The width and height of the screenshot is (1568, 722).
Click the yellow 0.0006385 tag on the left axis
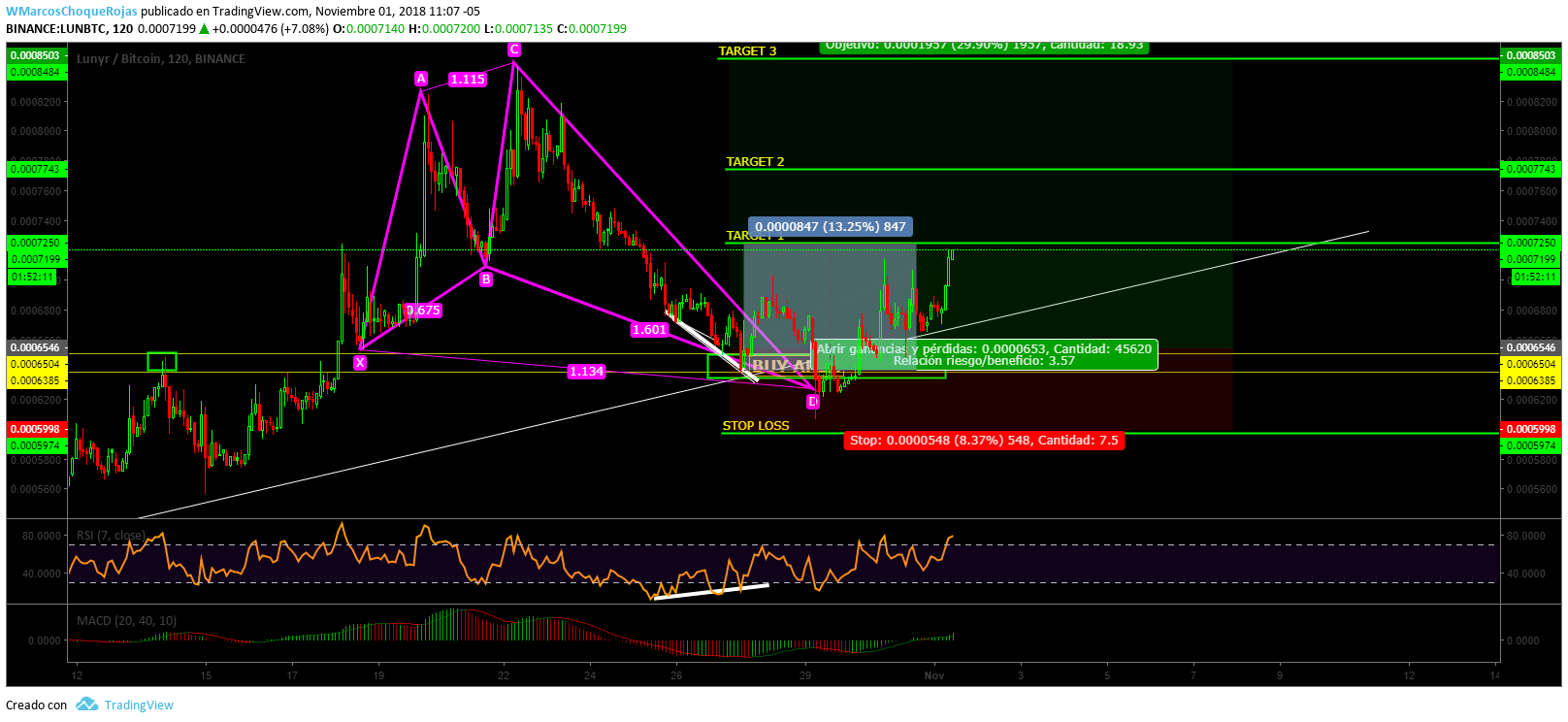[x=35, y=381]
